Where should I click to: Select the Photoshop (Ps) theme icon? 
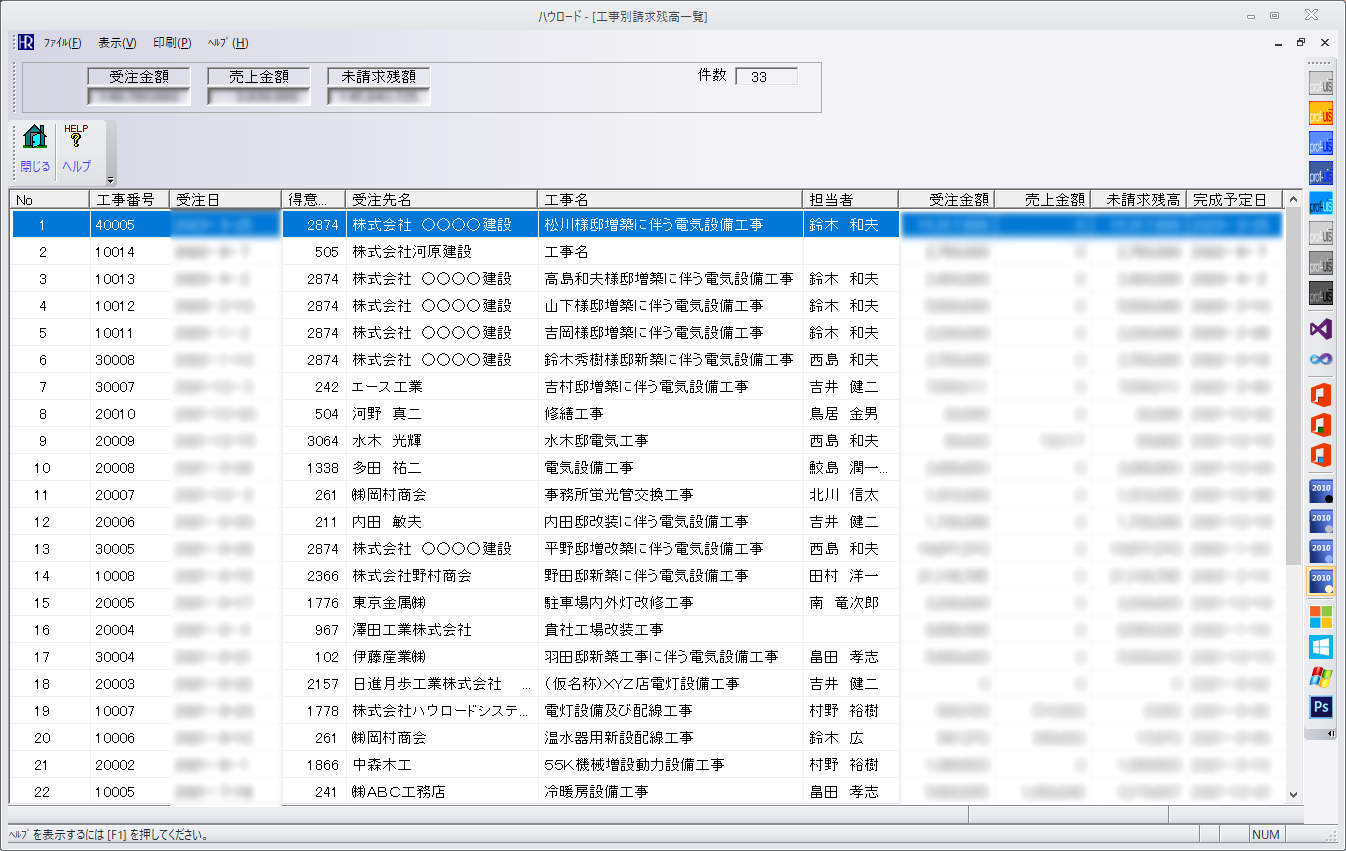[1321, 707]
